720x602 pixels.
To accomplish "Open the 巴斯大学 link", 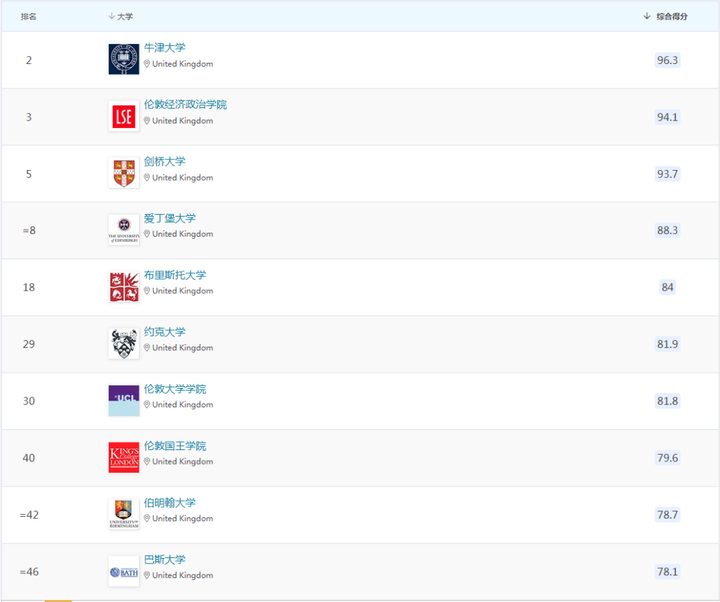I will click(x=165, y=560).
